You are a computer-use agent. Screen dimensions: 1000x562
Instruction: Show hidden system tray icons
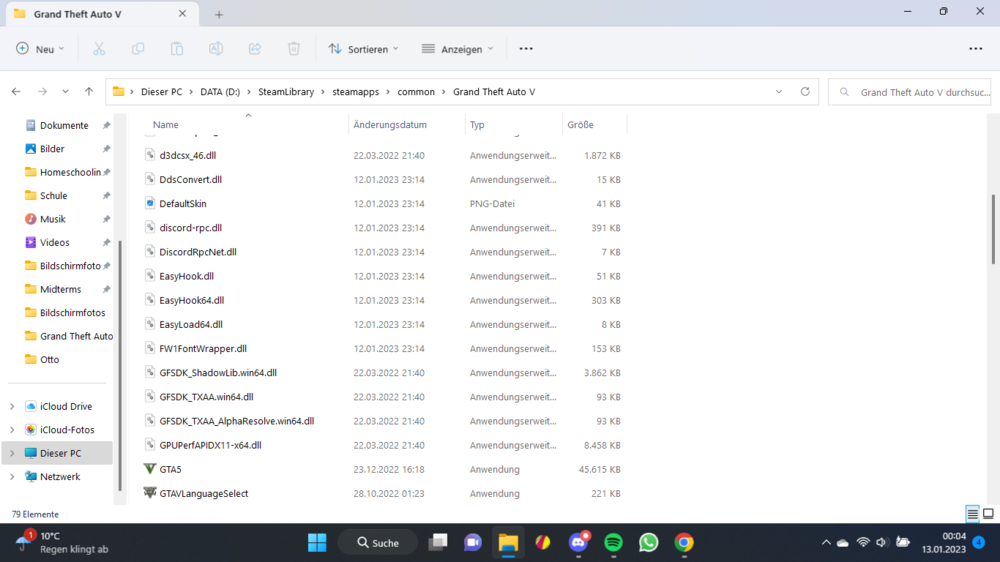(x=826, y=542)
